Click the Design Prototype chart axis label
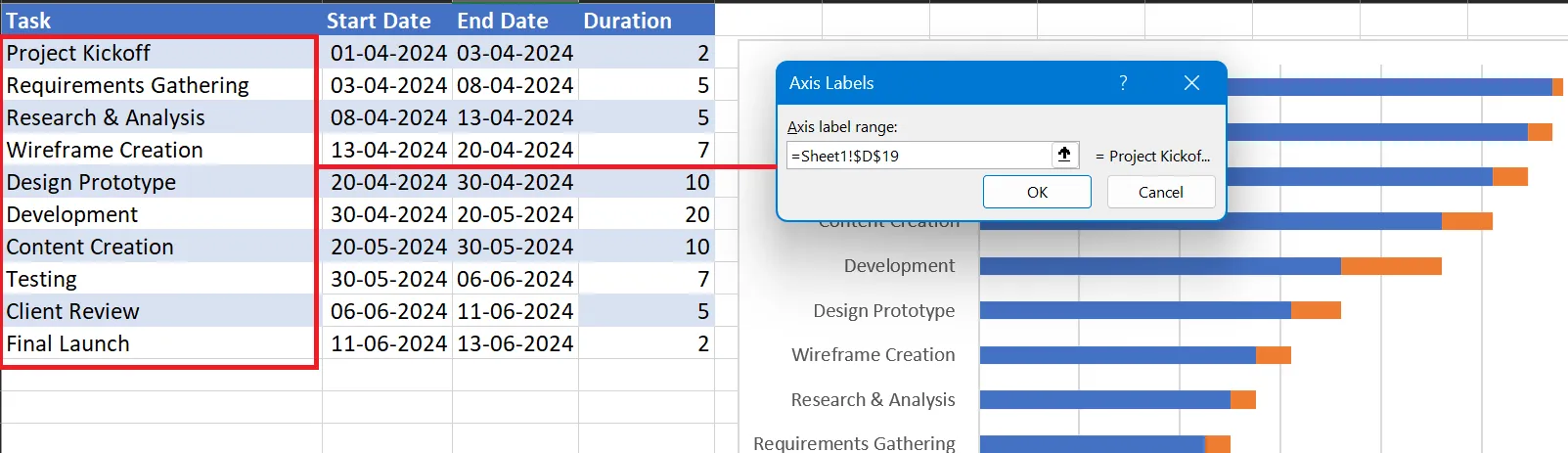The image size is (1568, 453). coord(884,310)
